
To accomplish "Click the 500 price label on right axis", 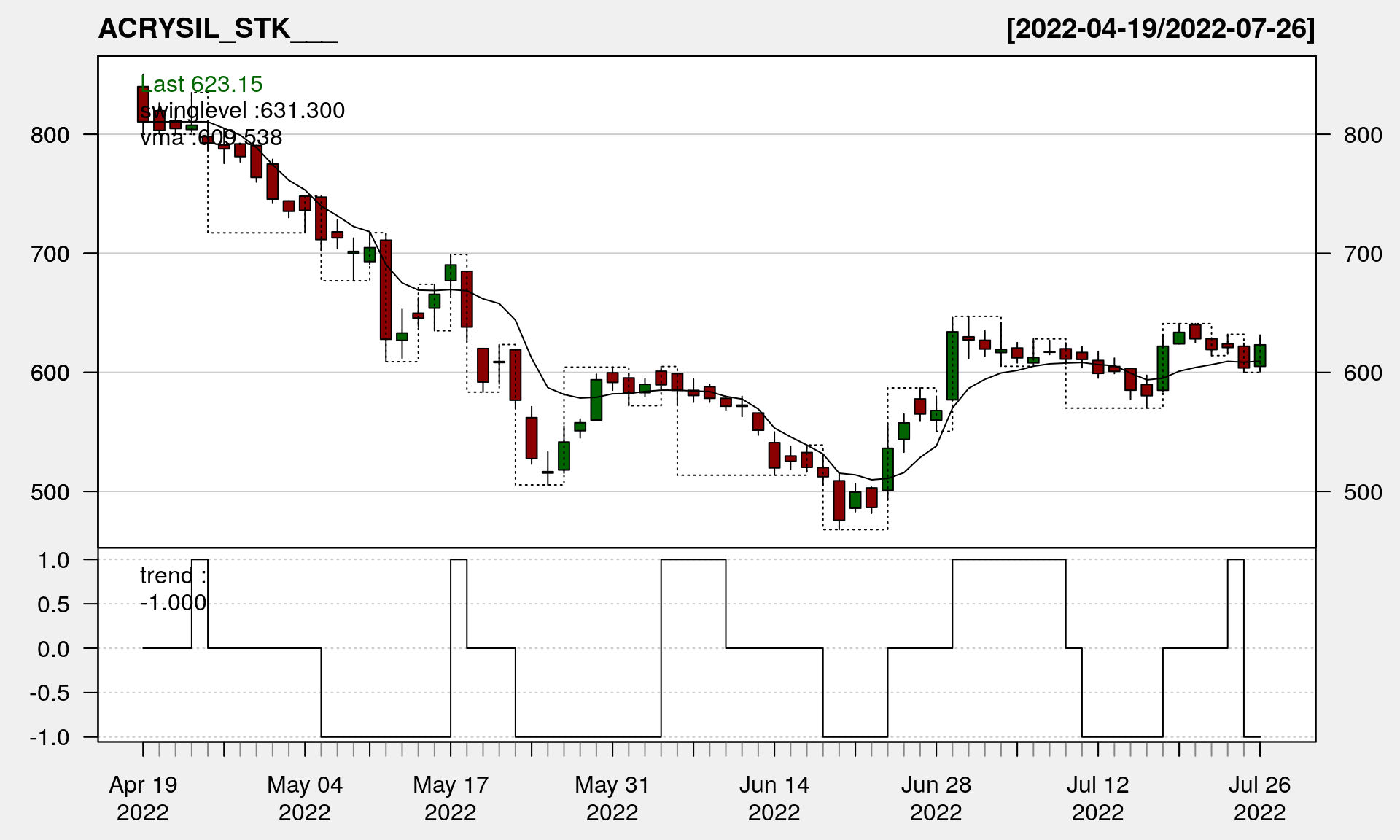I will point(1363,492).
